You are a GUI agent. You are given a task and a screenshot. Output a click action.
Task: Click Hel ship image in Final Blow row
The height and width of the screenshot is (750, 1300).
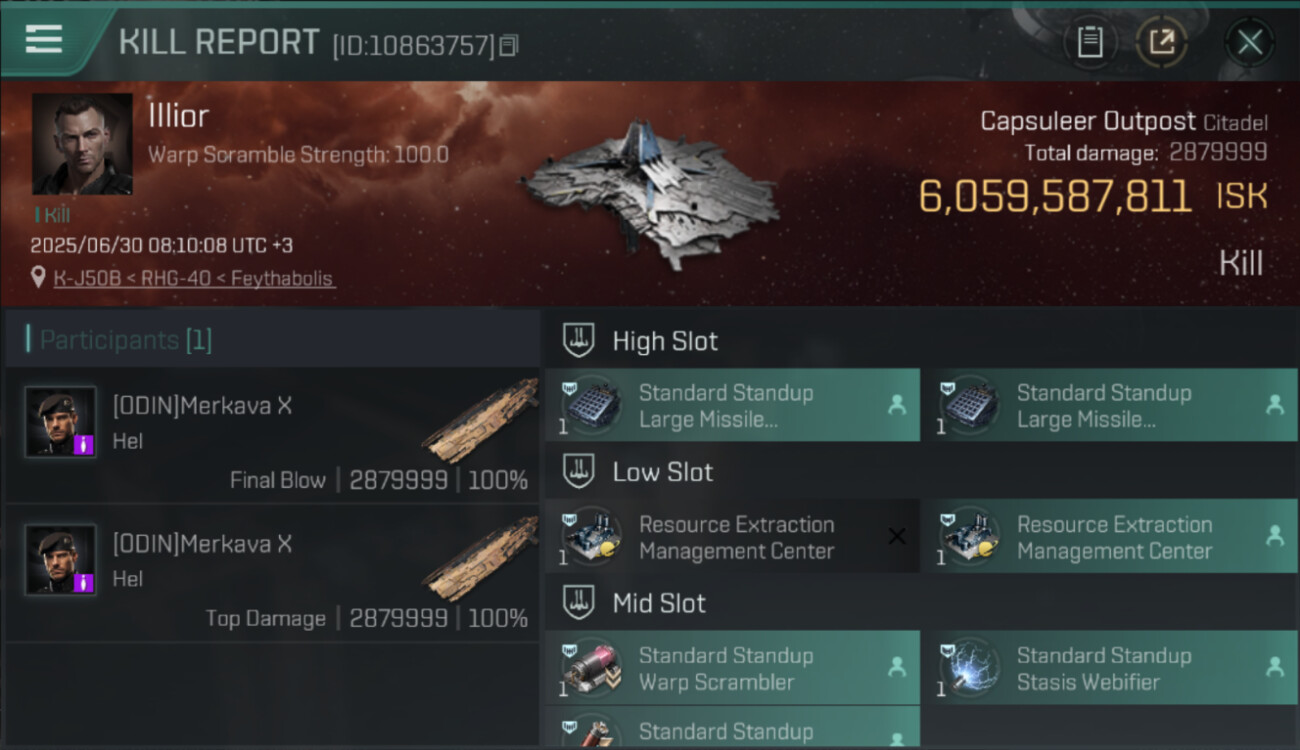click(x=480, y=420)
